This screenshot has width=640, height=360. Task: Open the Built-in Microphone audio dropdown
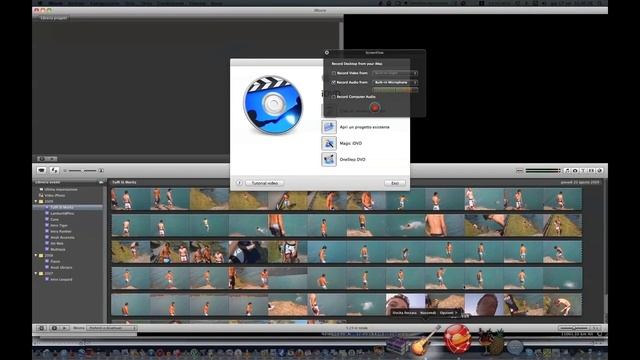tap(395, 82)
